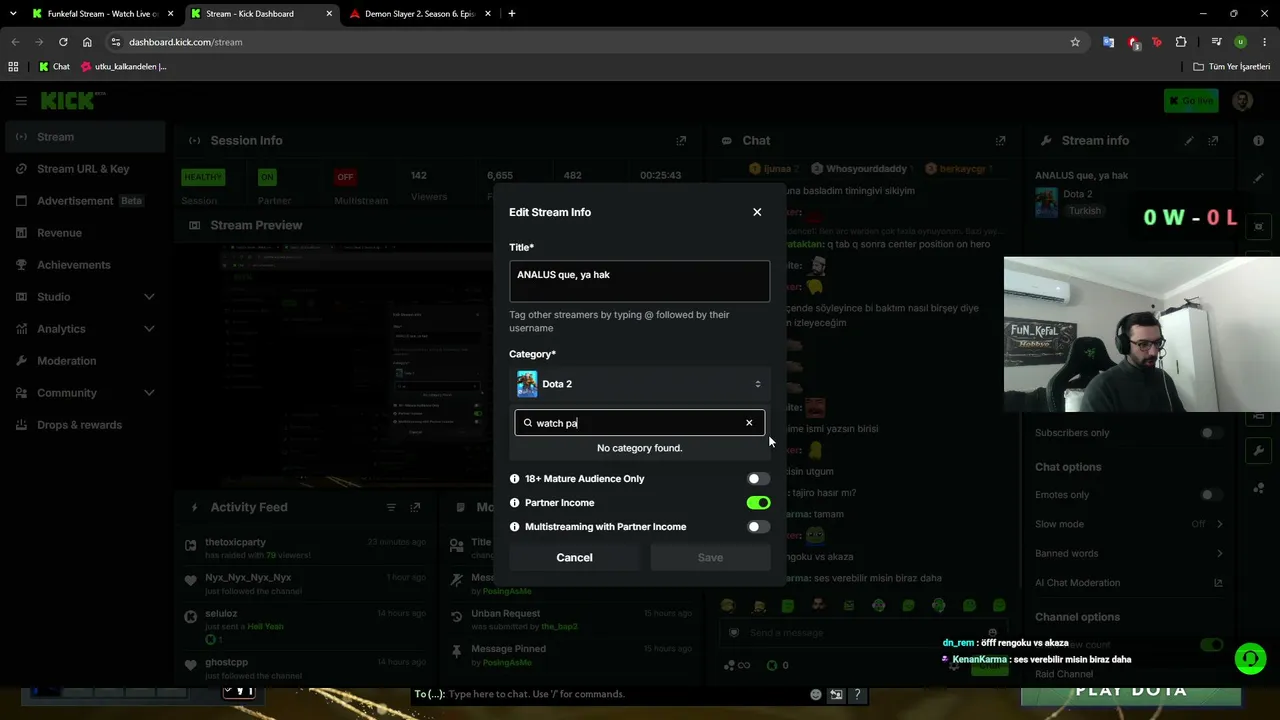Bookmark this page with the star
The image size is (1280, 720).
tap(1075, 42)
